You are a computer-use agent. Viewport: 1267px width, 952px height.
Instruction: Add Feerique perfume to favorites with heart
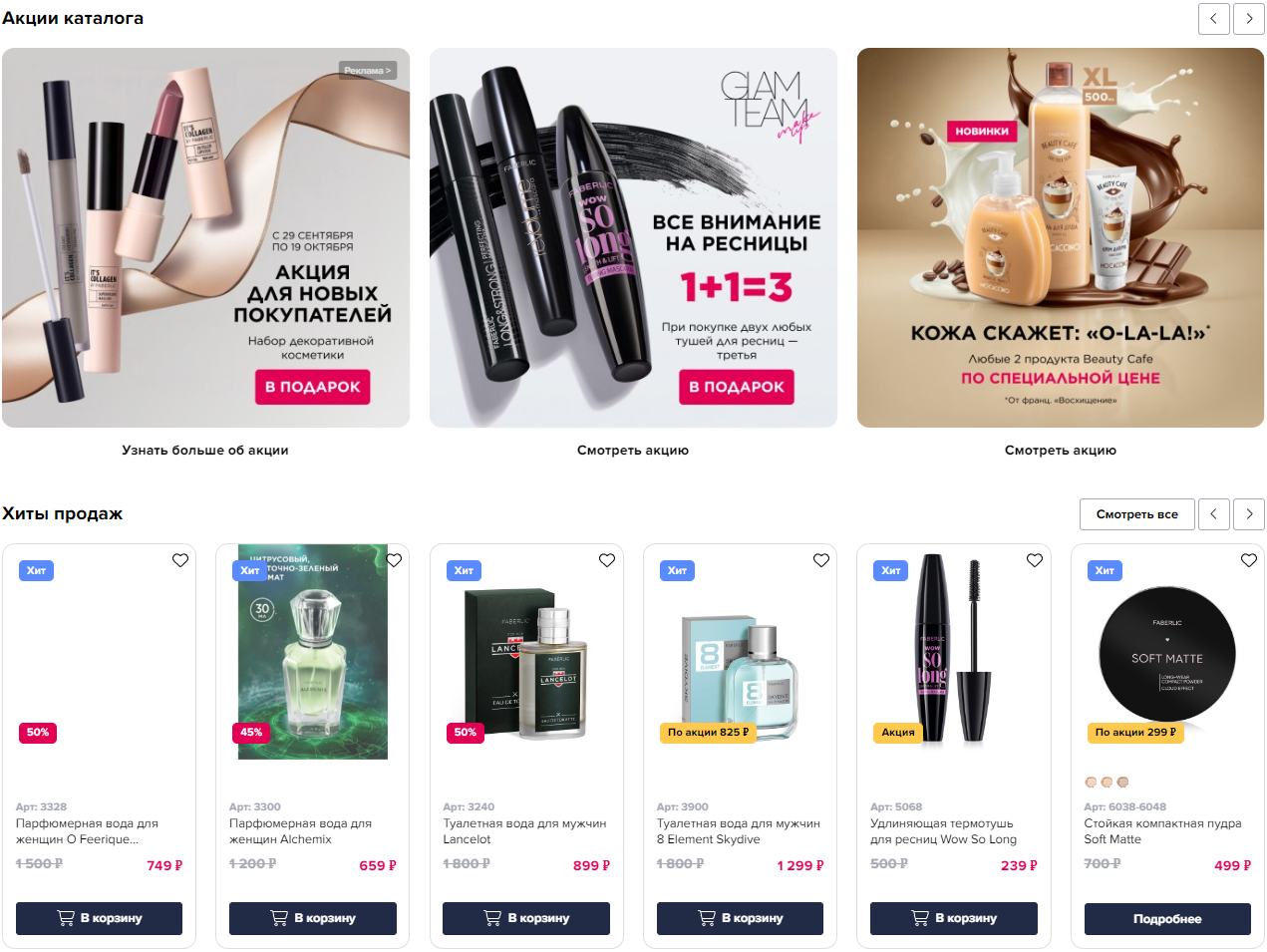[180, 560]
